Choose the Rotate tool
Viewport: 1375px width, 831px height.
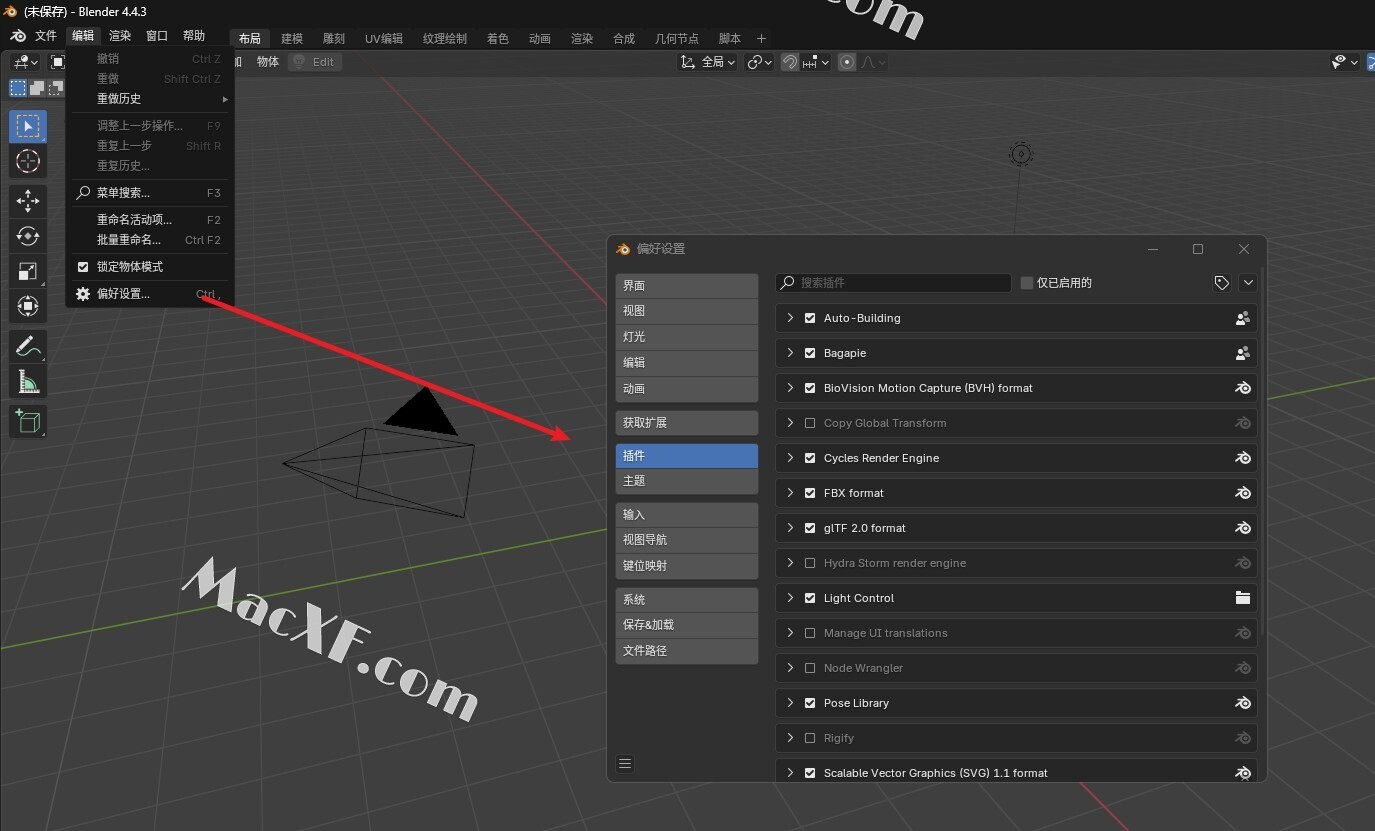click(x=28, y=236)
